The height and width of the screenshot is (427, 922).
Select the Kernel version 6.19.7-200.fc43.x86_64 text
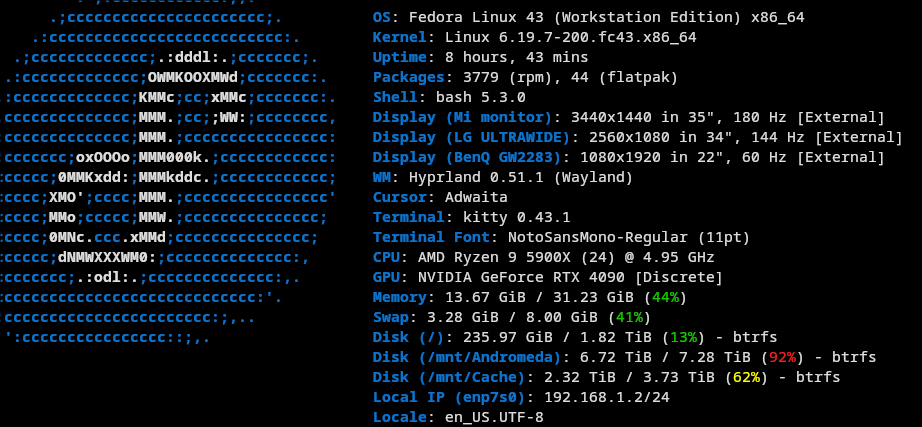(598, 38)
